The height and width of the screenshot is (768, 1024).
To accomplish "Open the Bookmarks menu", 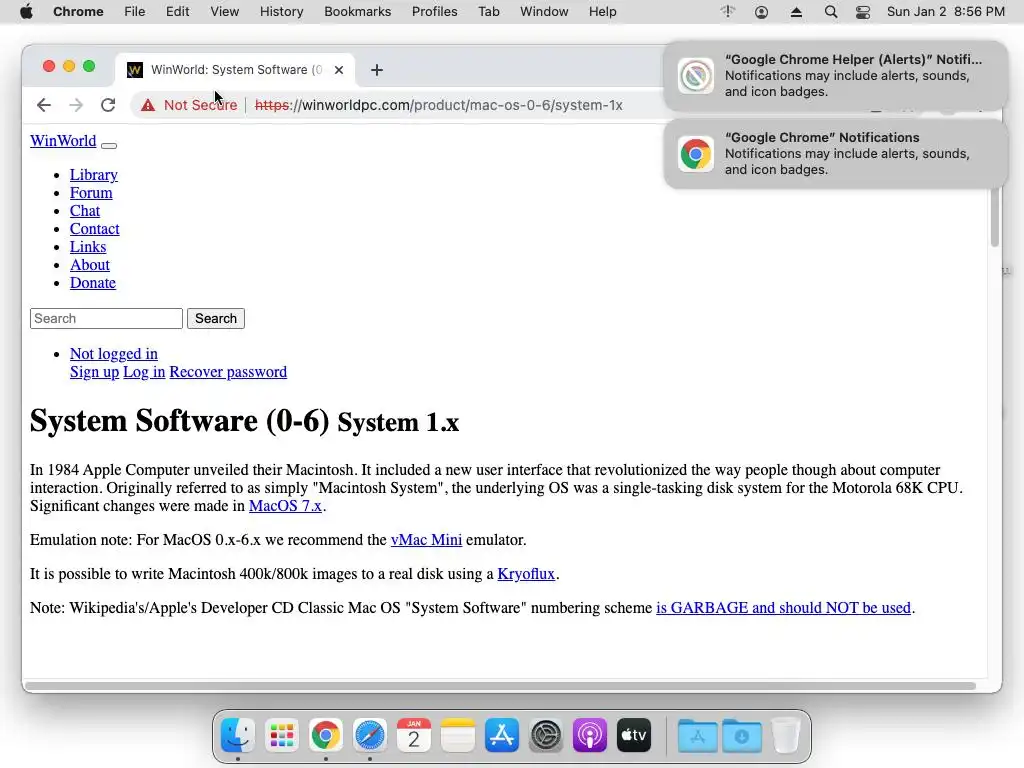I will 358,12.
